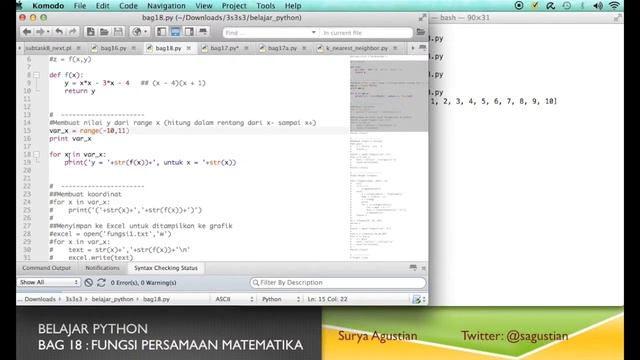Close the bottom pane with x icon
Image resolution: width=640 pixels, height=360 pixels.
click(x=424, y=268)
